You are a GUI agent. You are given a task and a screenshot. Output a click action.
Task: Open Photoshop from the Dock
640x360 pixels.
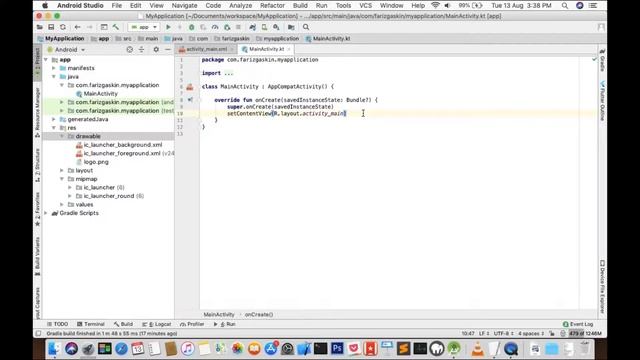pyautogui.click(x=337, y=348)
